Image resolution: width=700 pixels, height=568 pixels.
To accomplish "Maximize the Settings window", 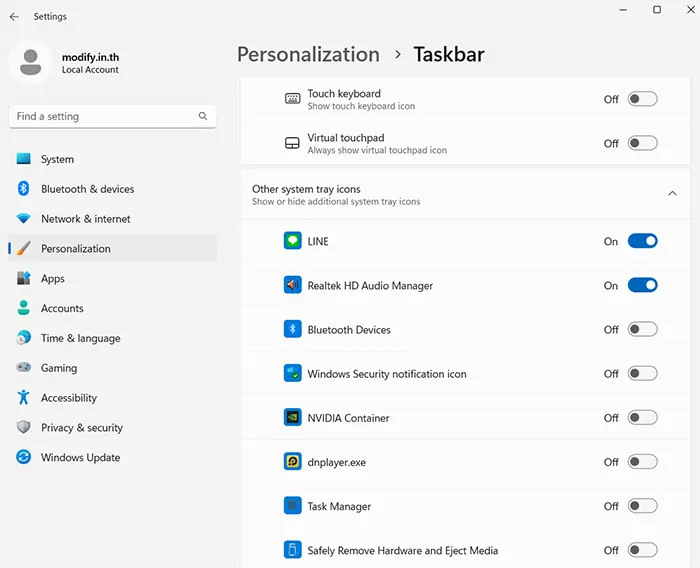I will [657, 9].
